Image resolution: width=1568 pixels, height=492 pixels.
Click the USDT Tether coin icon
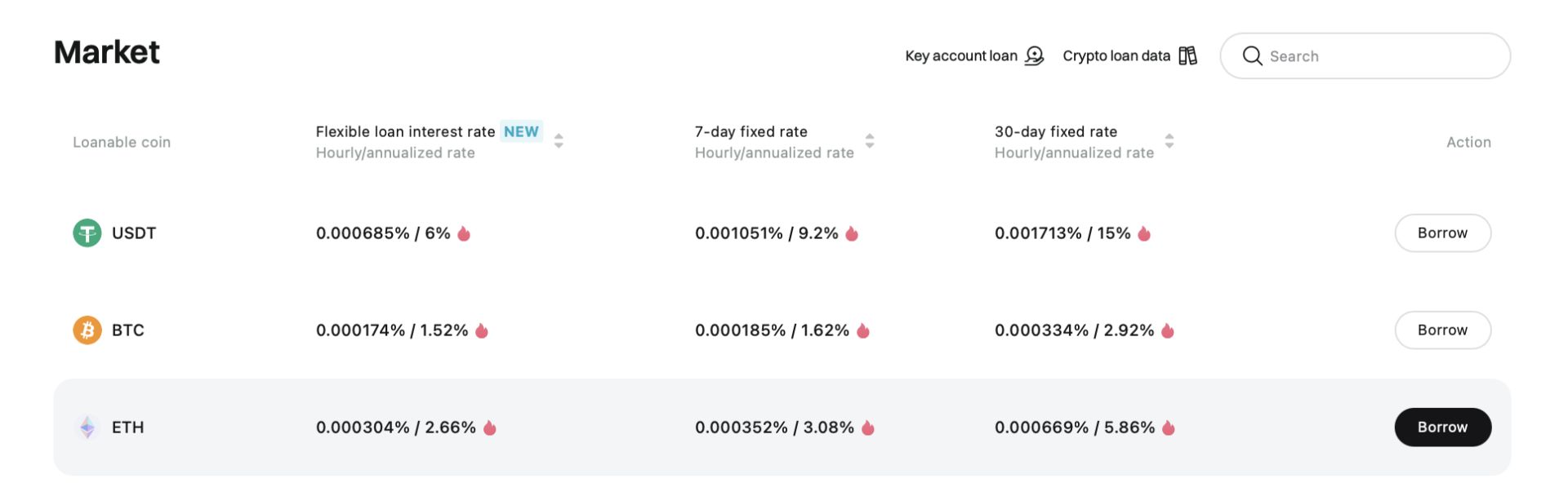[x=87, y=233]
